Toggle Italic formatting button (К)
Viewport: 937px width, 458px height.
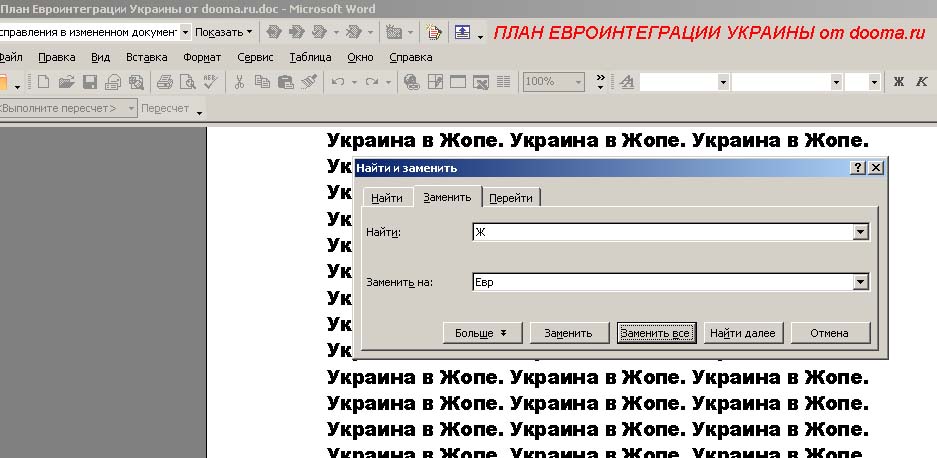click(921, 82)
